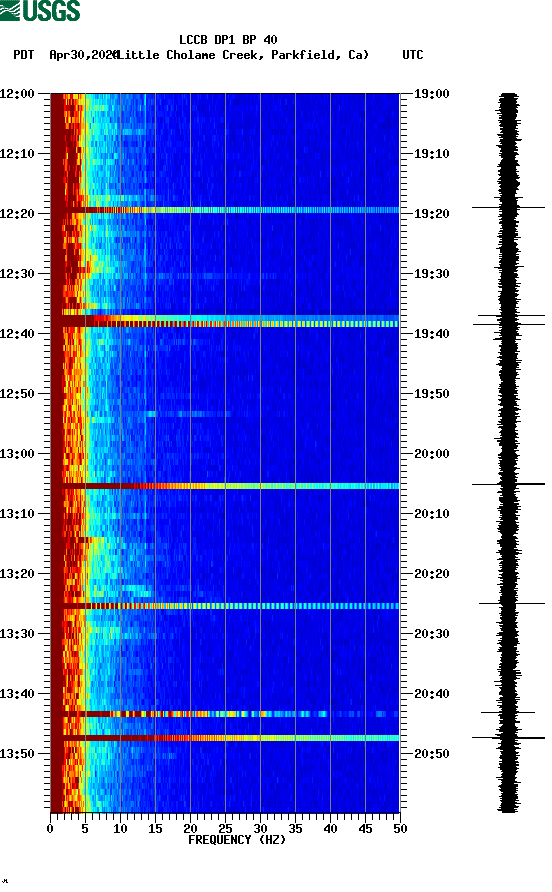
Task: Click the 20:30 UTC time label
Action: [x=431, y=634]
